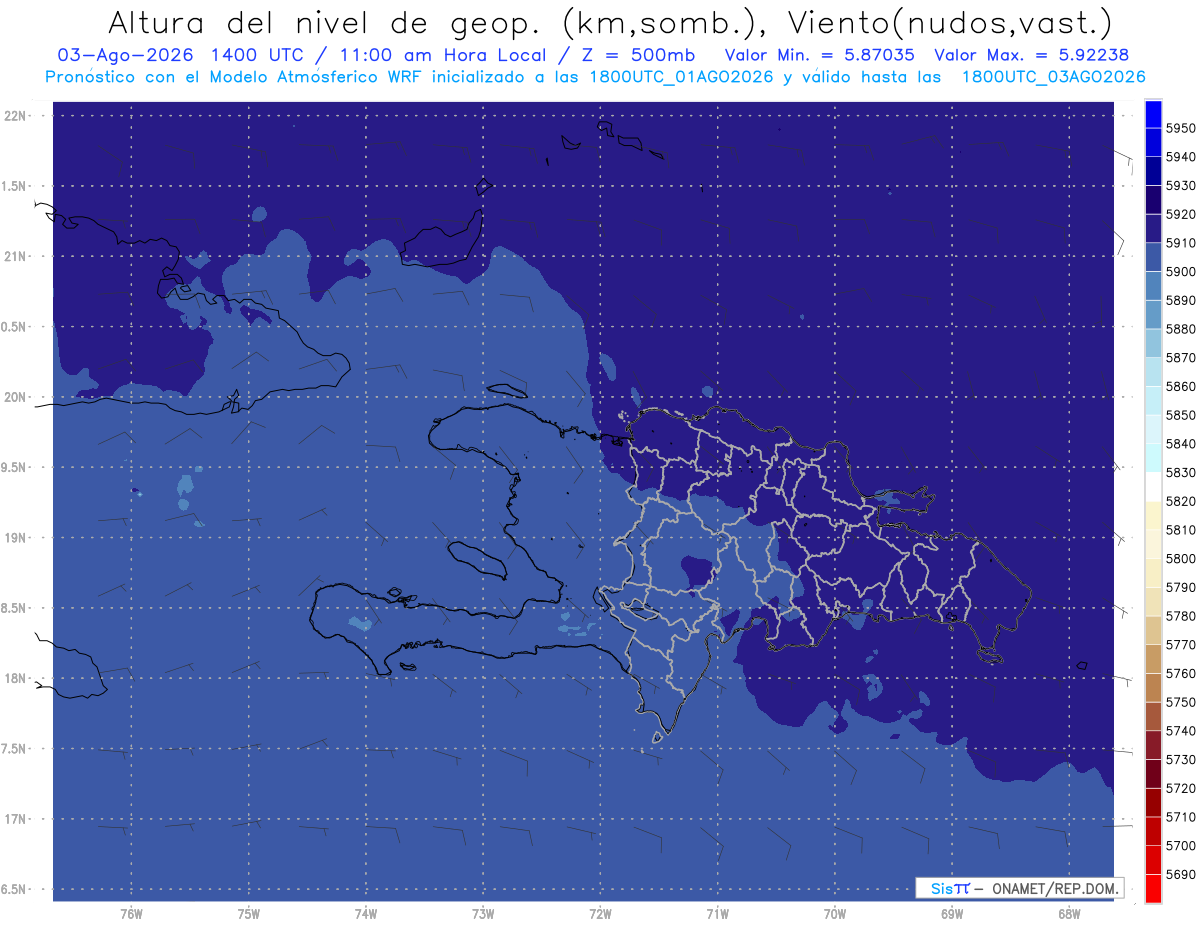Screen dimensions: 1200x927
Task: Click the '21N' latitude label
Action: 16,257
